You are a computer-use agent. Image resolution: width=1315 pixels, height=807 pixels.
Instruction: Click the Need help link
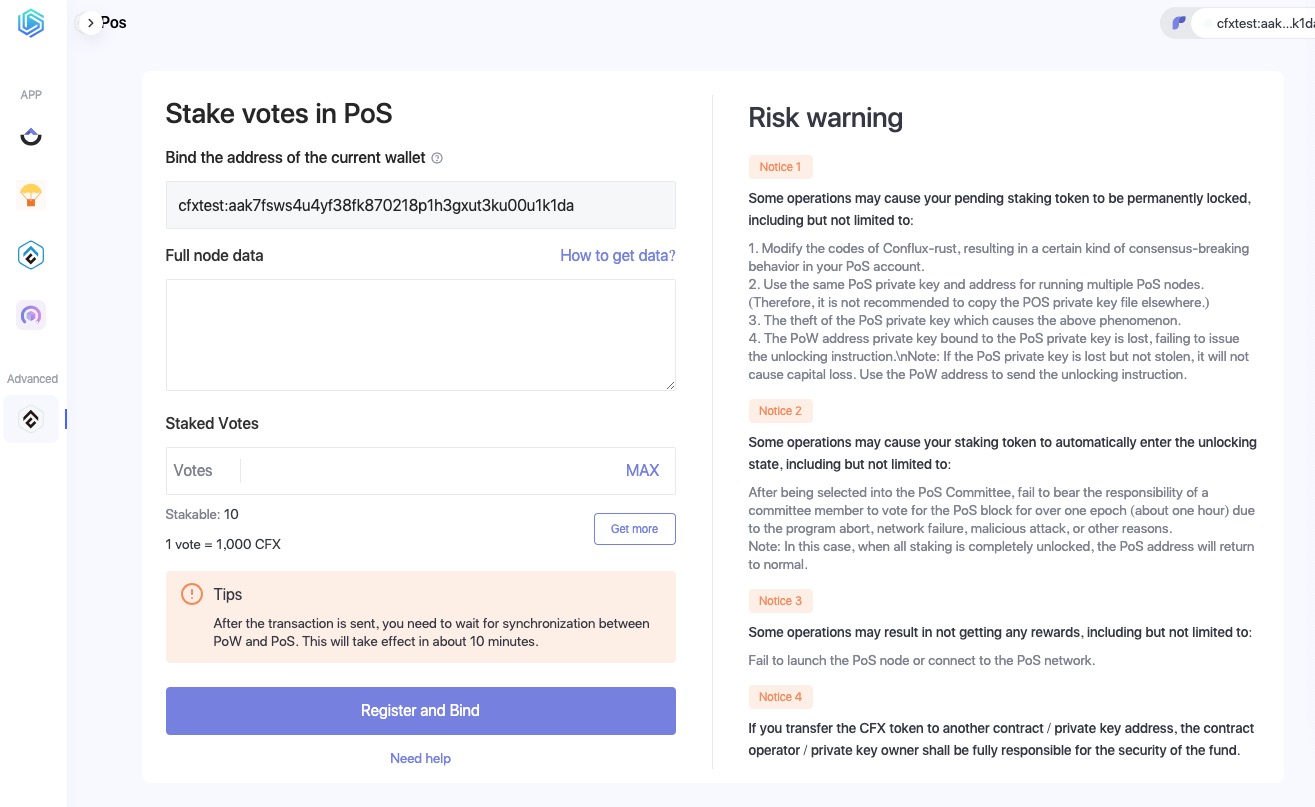click(420, 758)
